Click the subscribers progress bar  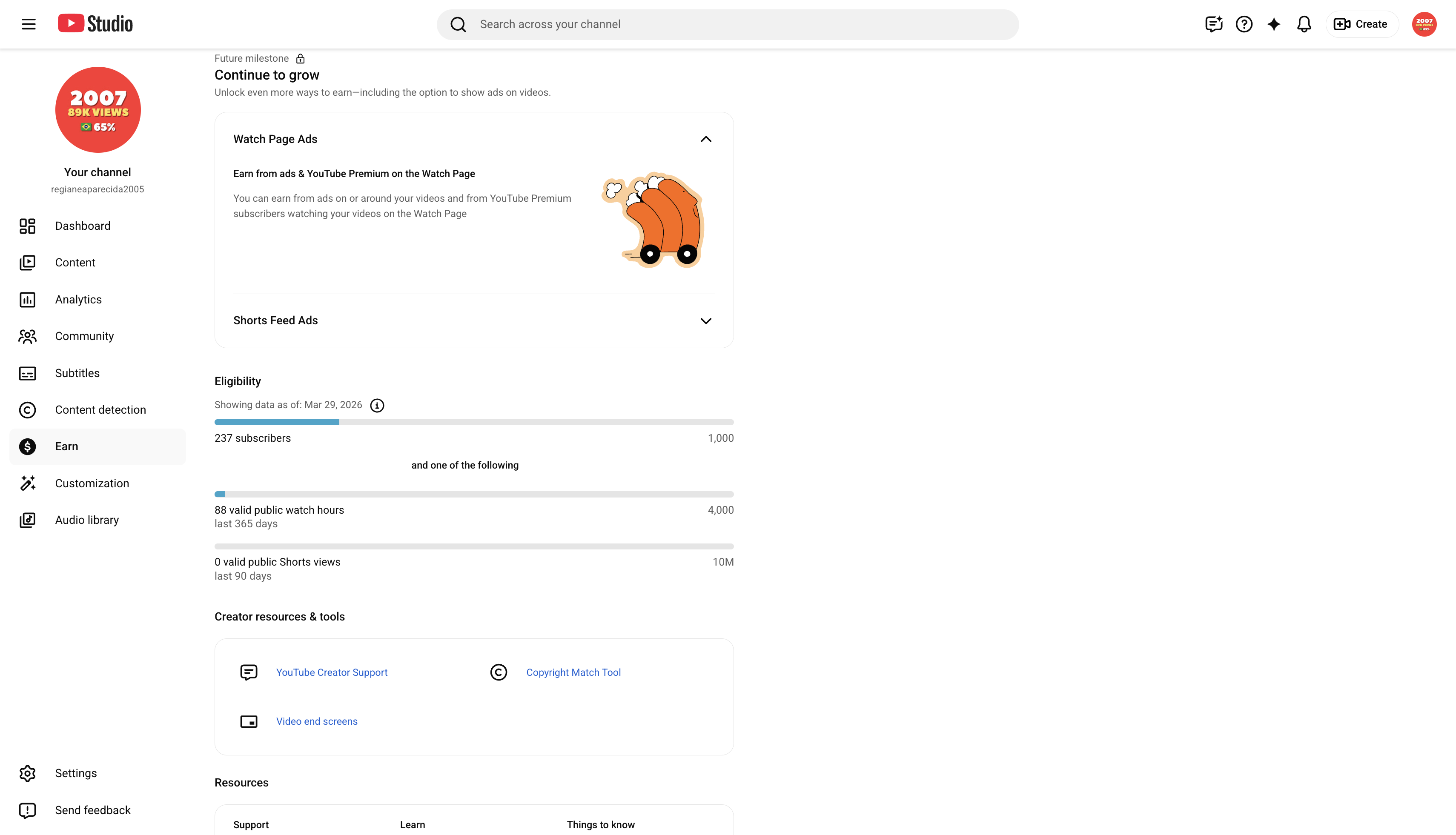tap(474, 422)
